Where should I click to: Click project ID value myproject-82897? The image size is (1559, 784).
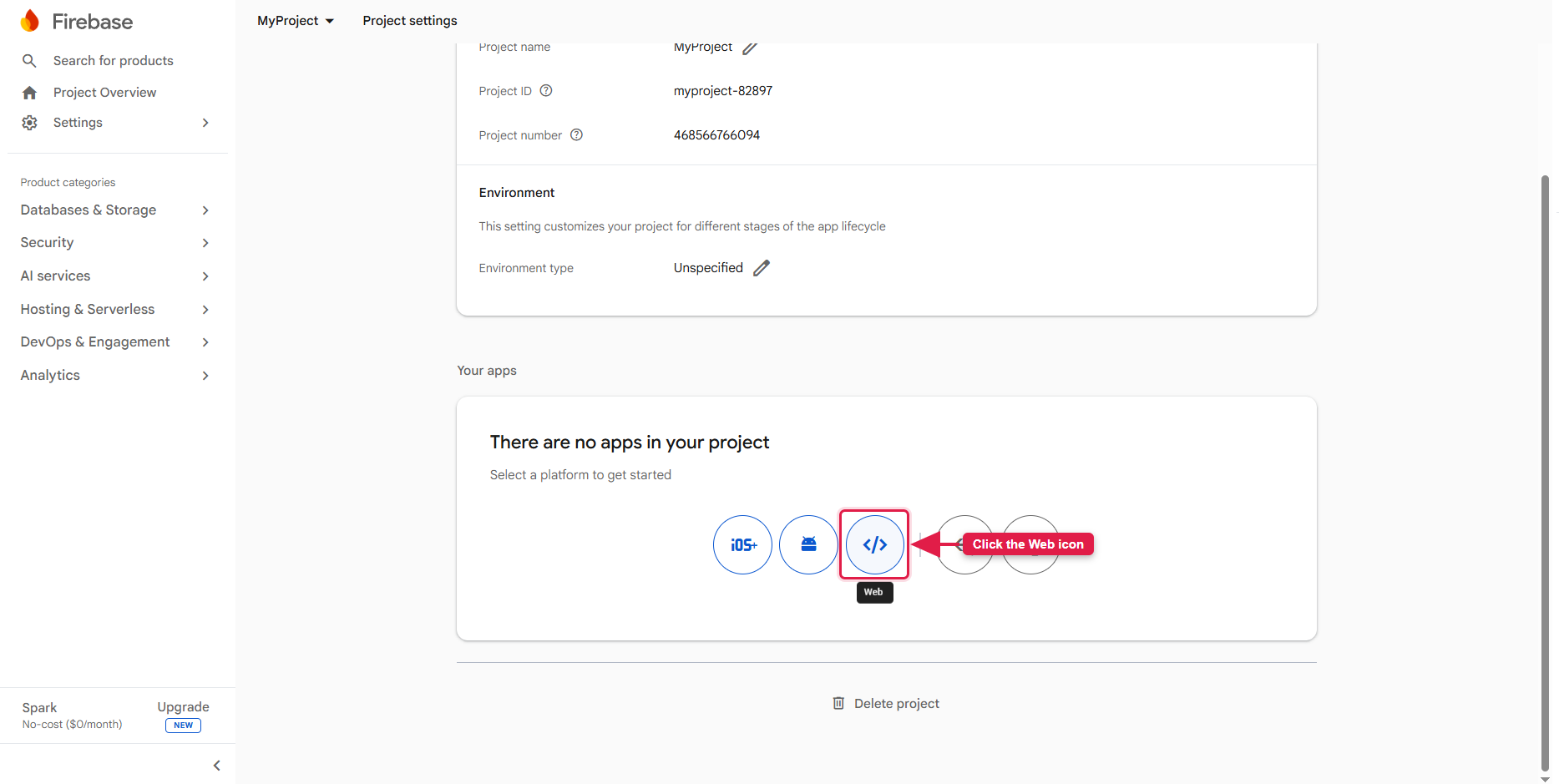[x=723, y=91]
